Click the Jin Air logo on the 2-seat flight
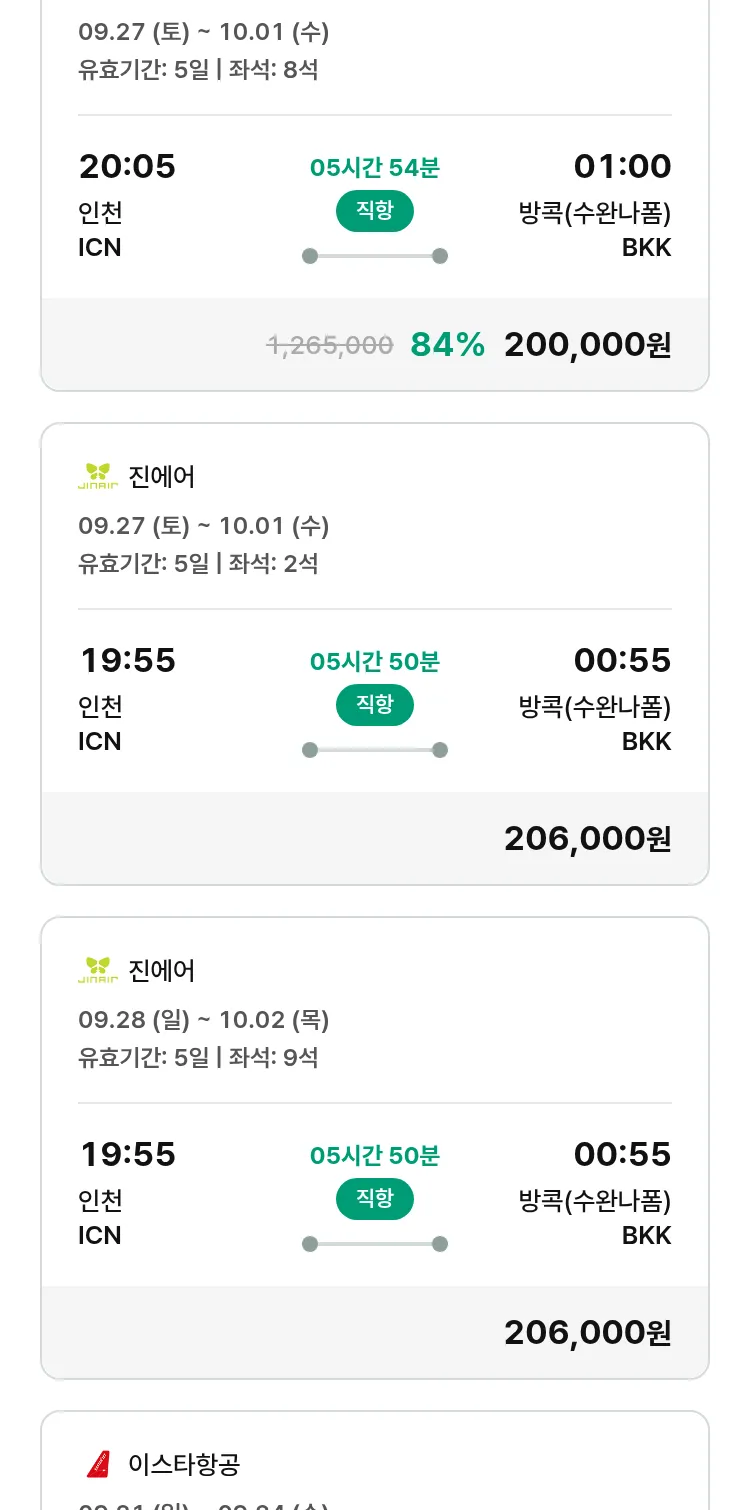The width and height of the screenshot is (750, 1510). [97, 477]
